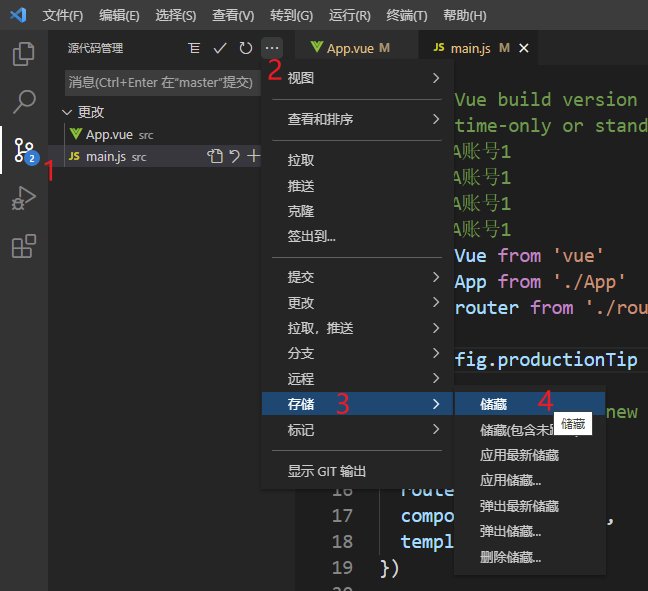Open Source Control view with 2 changes
The width and height of the screenshot is (648, 591).
pyautogui.click(x=25, y=150)
